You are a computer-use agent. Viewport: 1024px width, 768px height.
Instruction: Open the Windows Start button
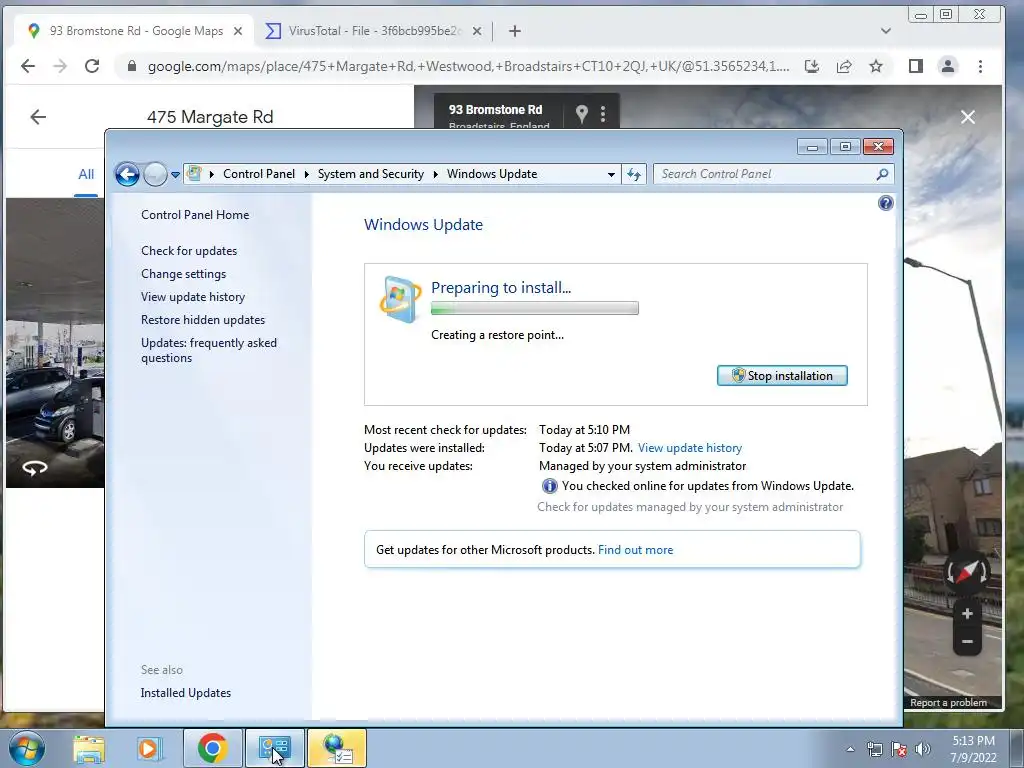27,748
